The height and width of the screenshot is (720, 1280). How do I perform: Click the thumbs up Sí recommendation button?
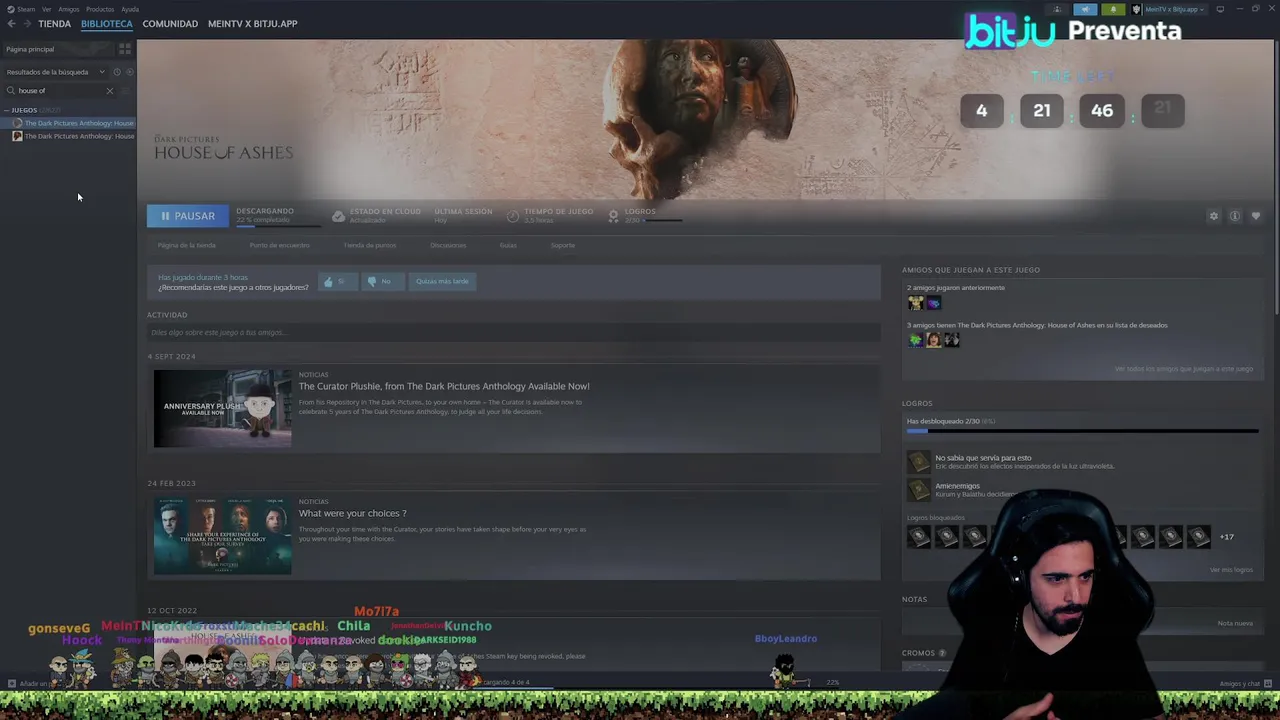click(x=337, y=281)
